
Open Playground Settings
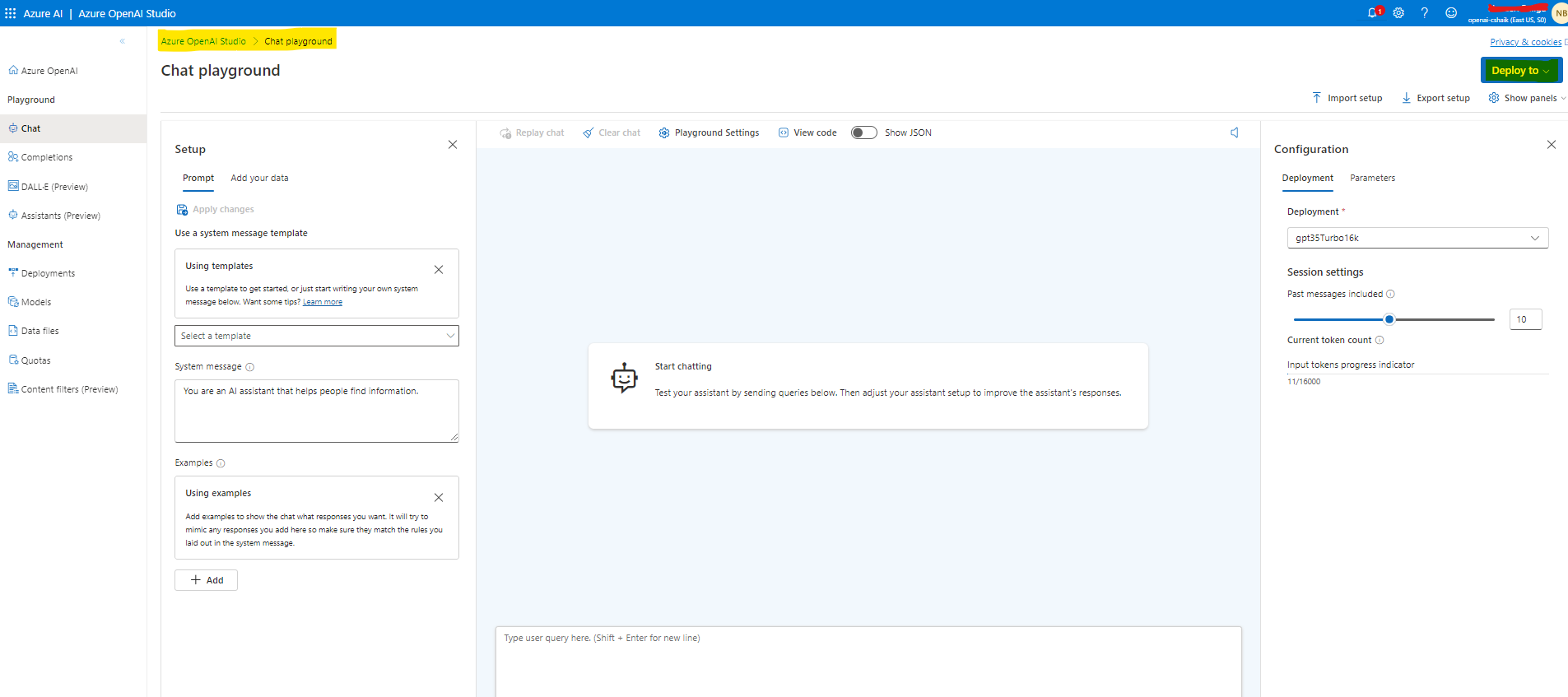pyautogui.click(x=709, y=132)
